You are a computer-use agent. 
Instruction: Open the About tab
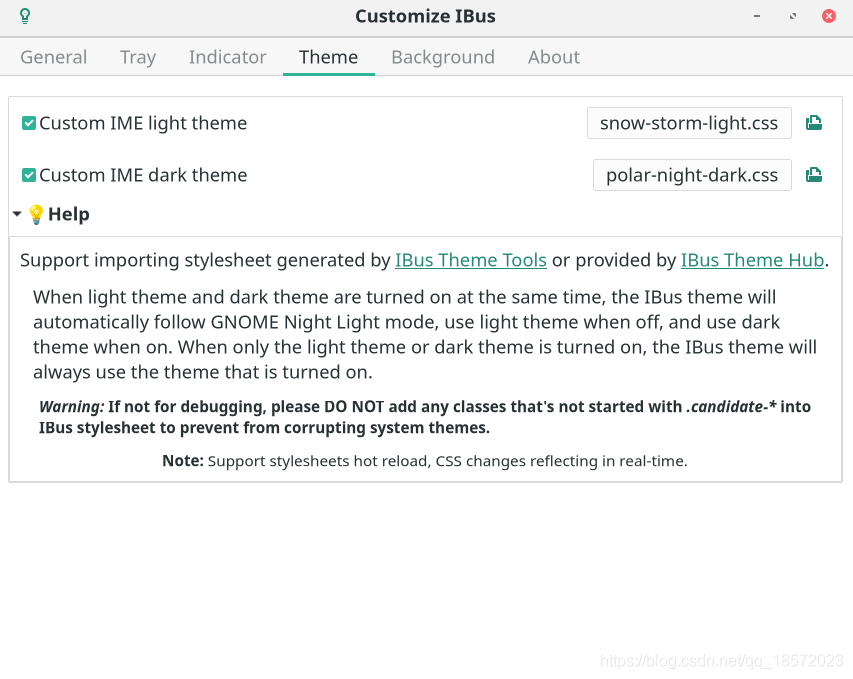[x=554, y=57]
